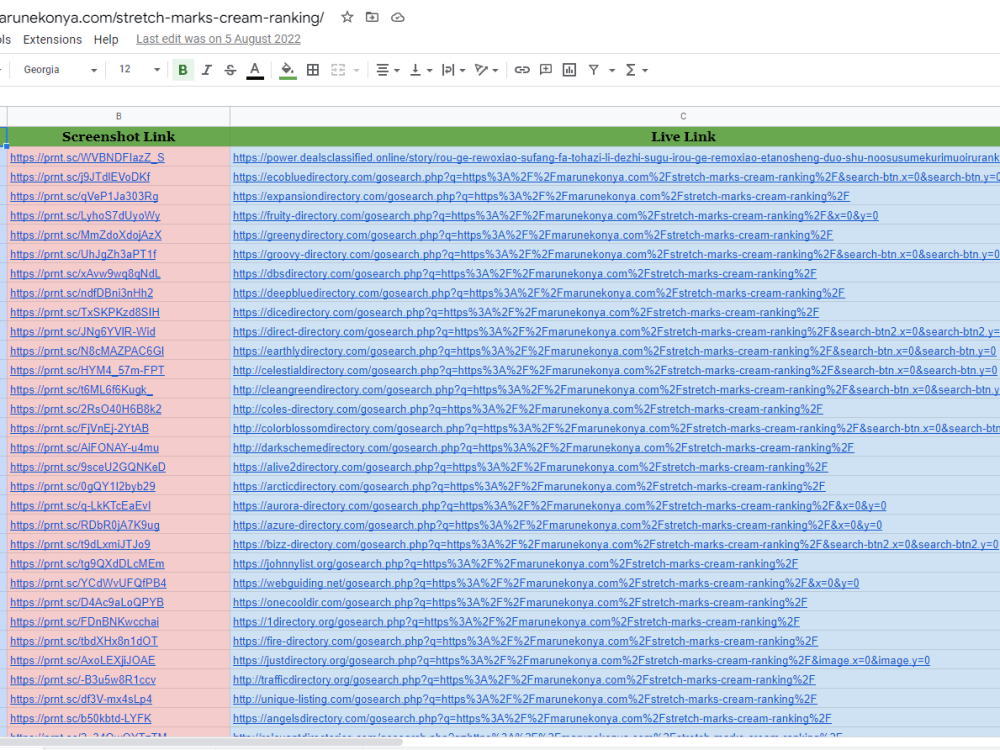The image size is (1000, 750).
Task: Open the borders tool
Action: tap(313, 70)
